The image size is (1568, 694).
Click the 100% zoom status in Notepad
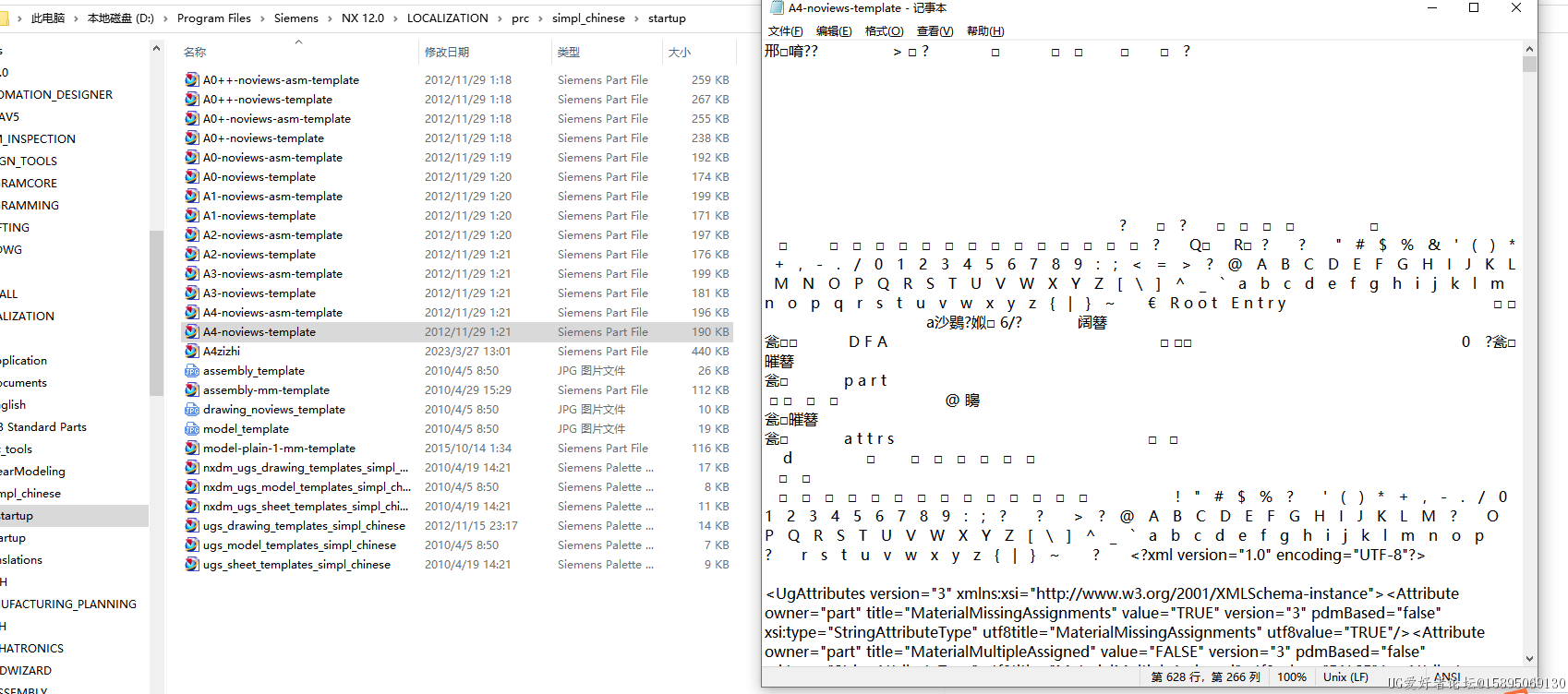tap(1291, 676)
